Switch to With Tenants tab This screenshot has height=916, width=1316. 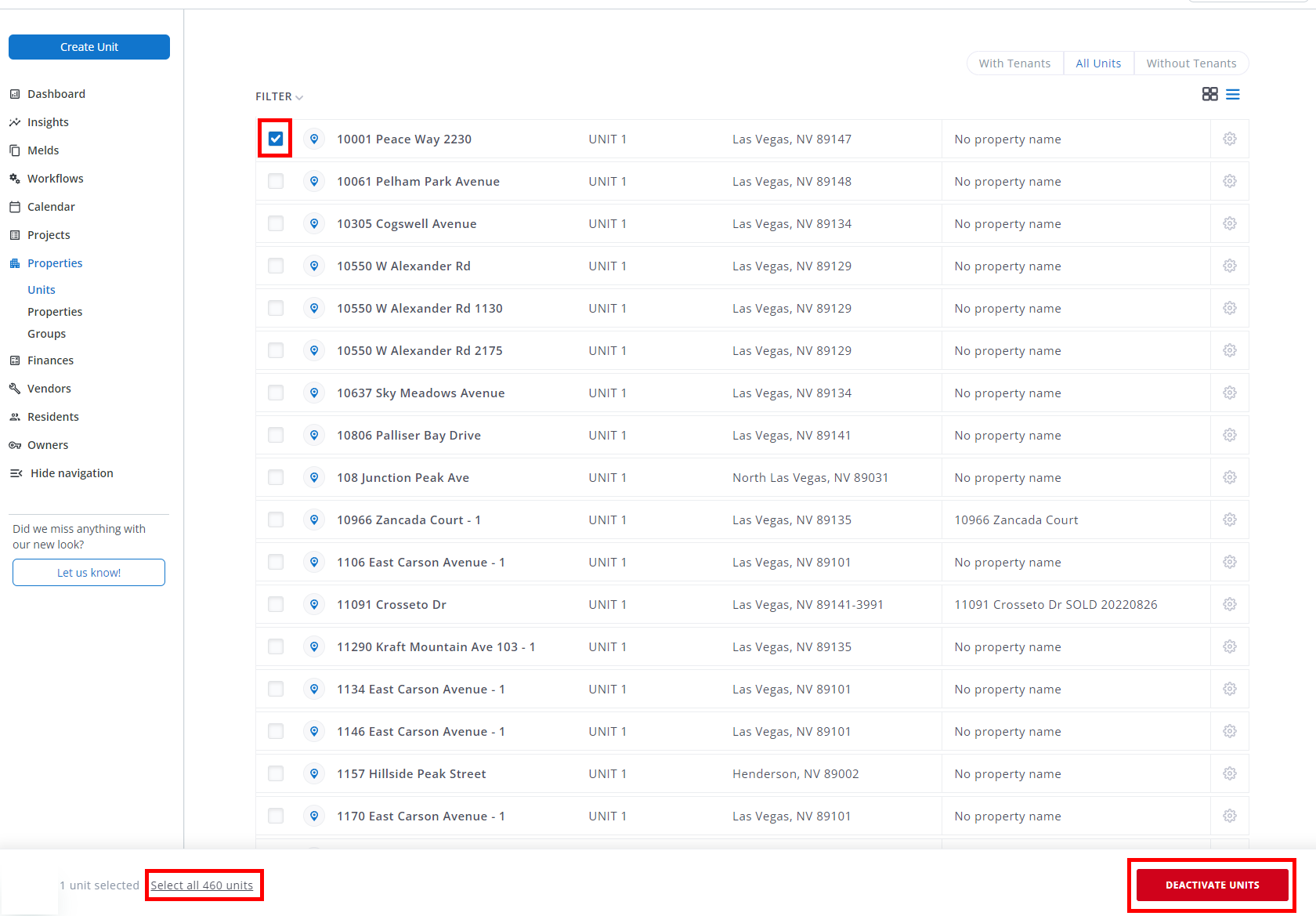point(1014,63)
